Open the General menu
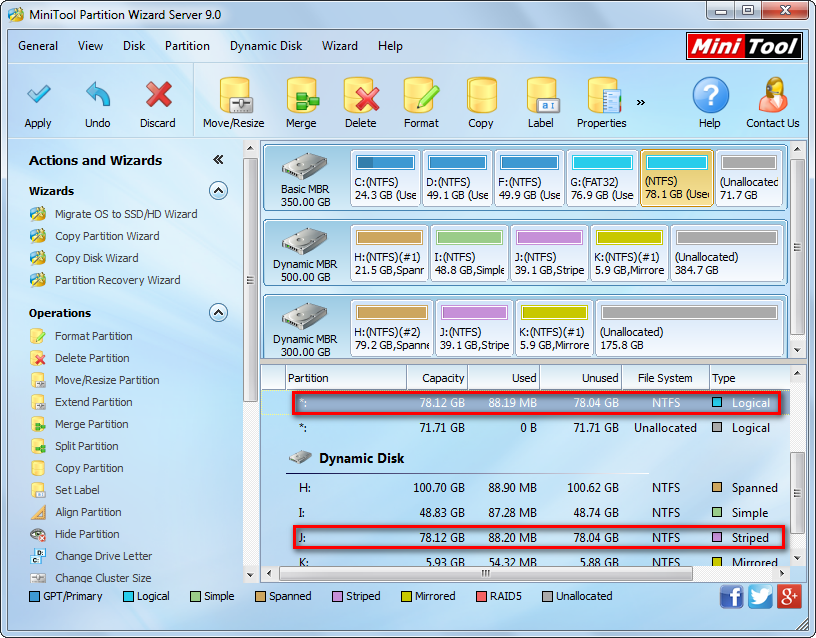This screenshot has height=638, width=816. coord(38,46)
